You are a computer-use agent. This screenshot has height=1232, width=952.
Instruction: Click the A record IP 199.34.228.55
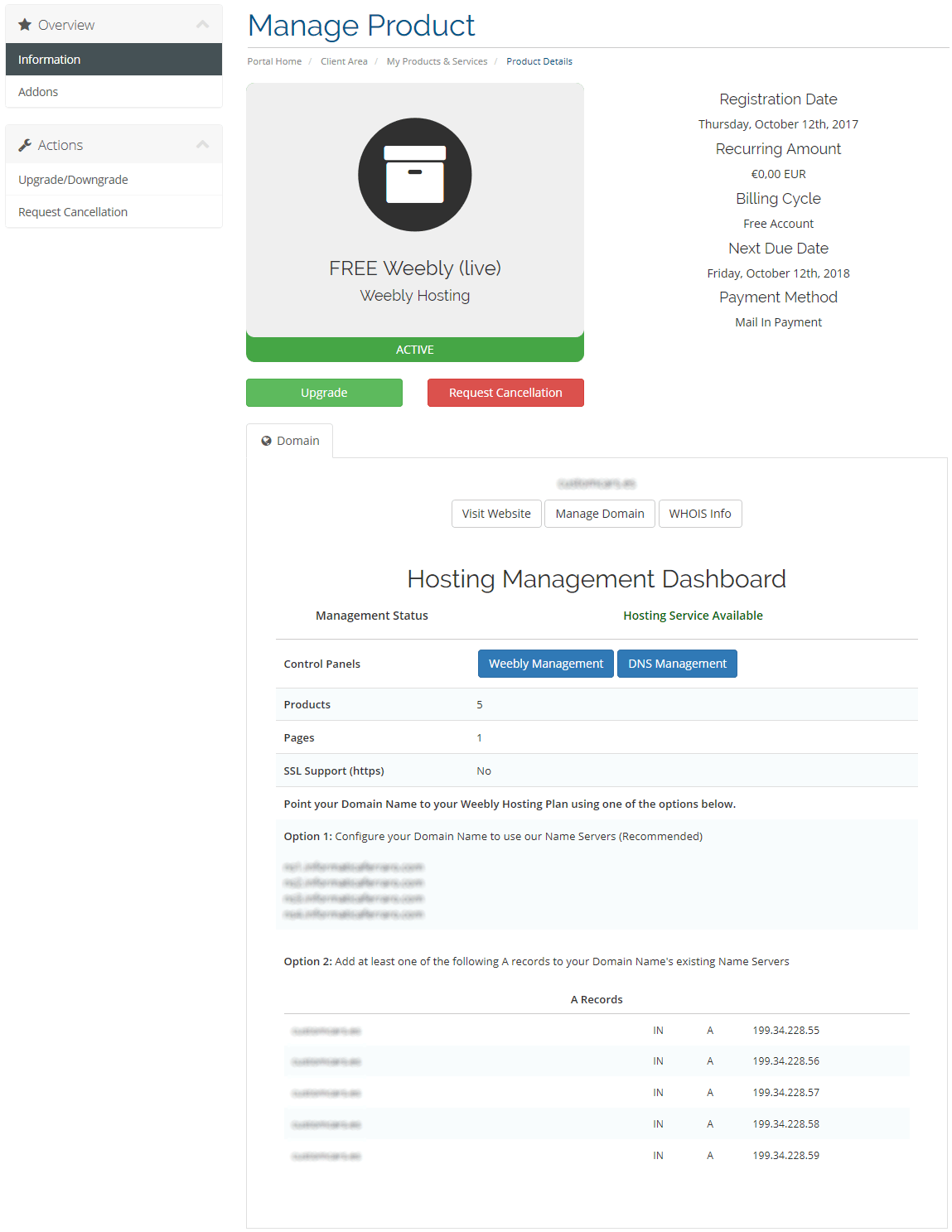(x=785, y=1031)
